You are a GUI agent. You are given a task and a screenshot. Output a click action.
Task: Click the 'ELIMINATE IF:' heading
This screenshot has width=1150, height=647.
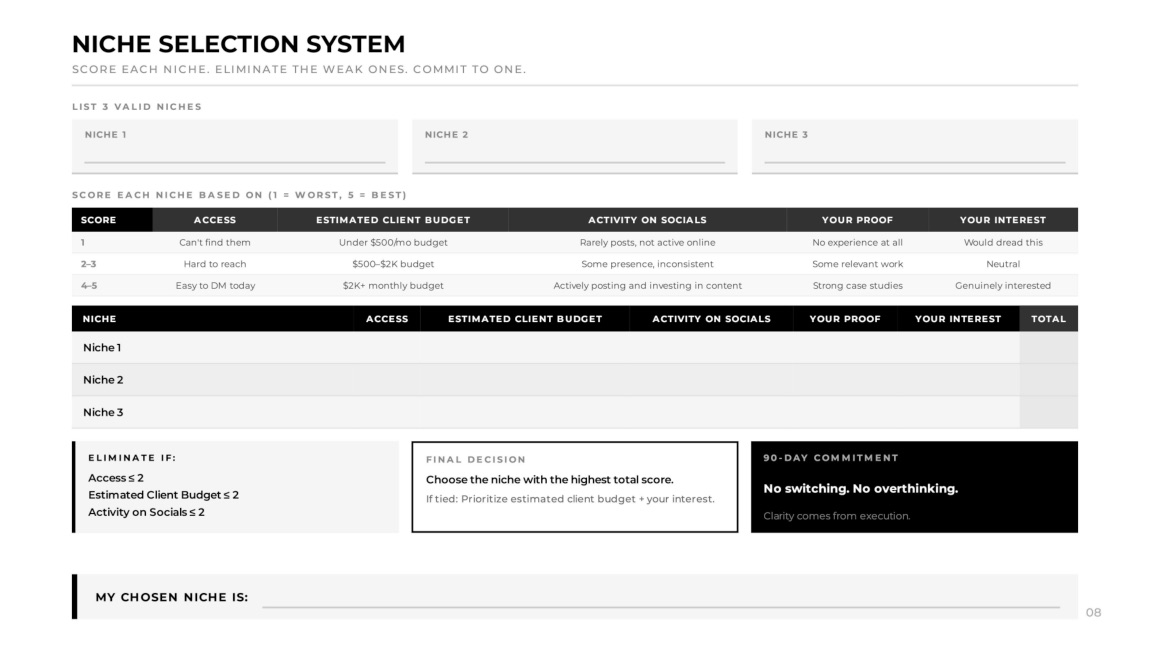[x=132, y=458]
